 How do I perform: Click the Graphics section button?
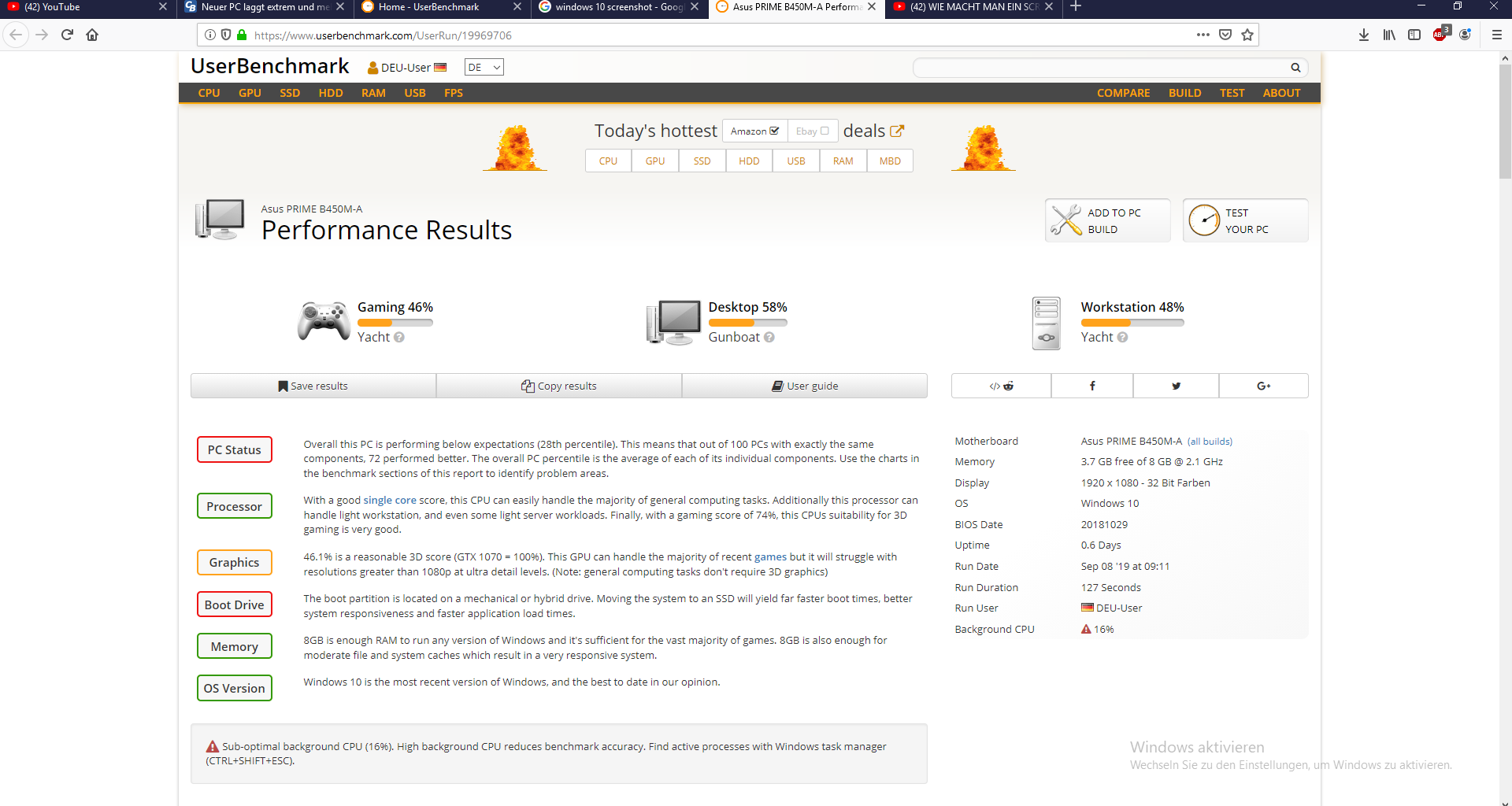click(x=235, y=562)
